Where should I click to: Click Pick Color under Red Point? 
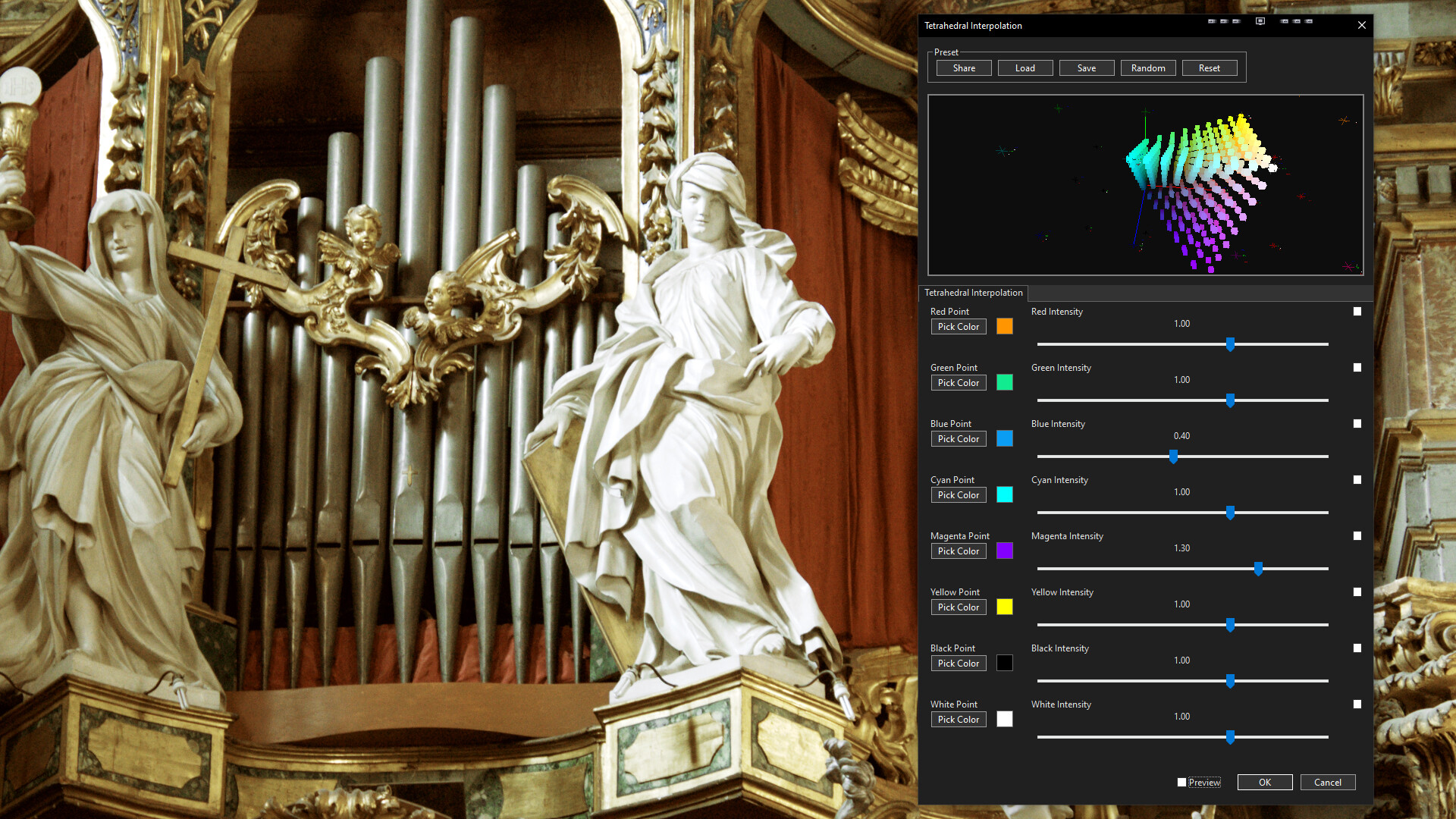tap(959, 327)
